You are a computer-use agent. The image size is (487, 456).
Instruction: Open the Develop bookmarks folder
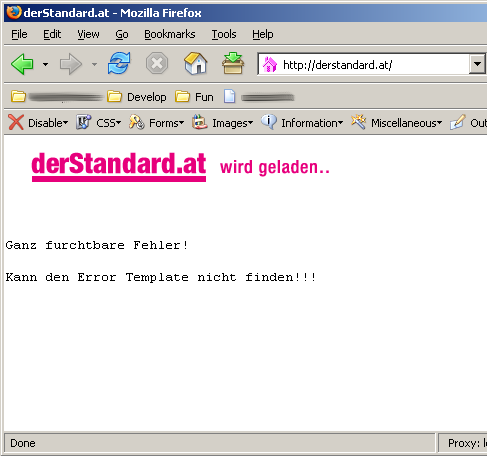pyautogui.click(x=137, y=97)
